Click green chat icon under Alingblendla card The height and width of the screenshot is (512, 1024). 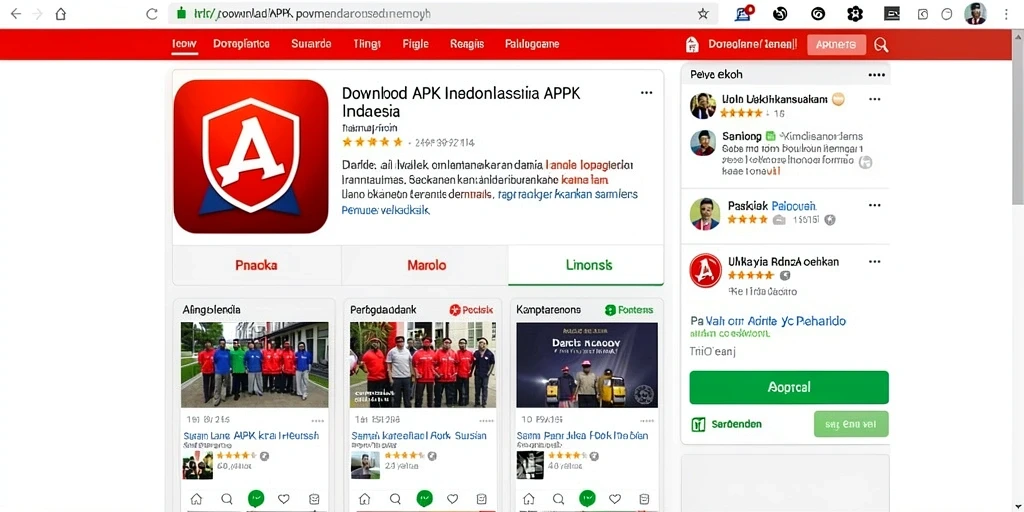pyautogui.click(x=255, y=499)
